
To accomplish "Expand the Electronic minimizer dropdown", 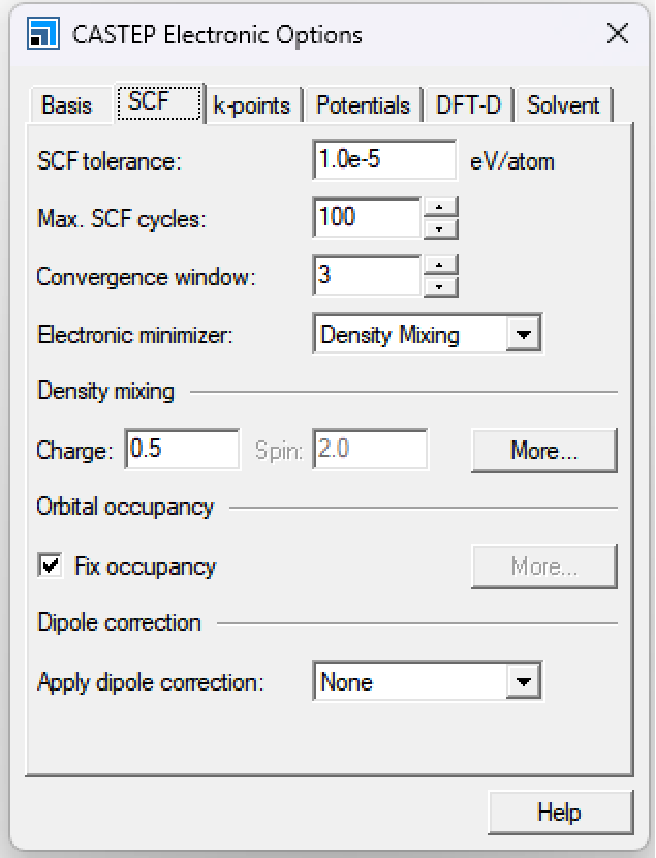I will [x=522, y=335].
